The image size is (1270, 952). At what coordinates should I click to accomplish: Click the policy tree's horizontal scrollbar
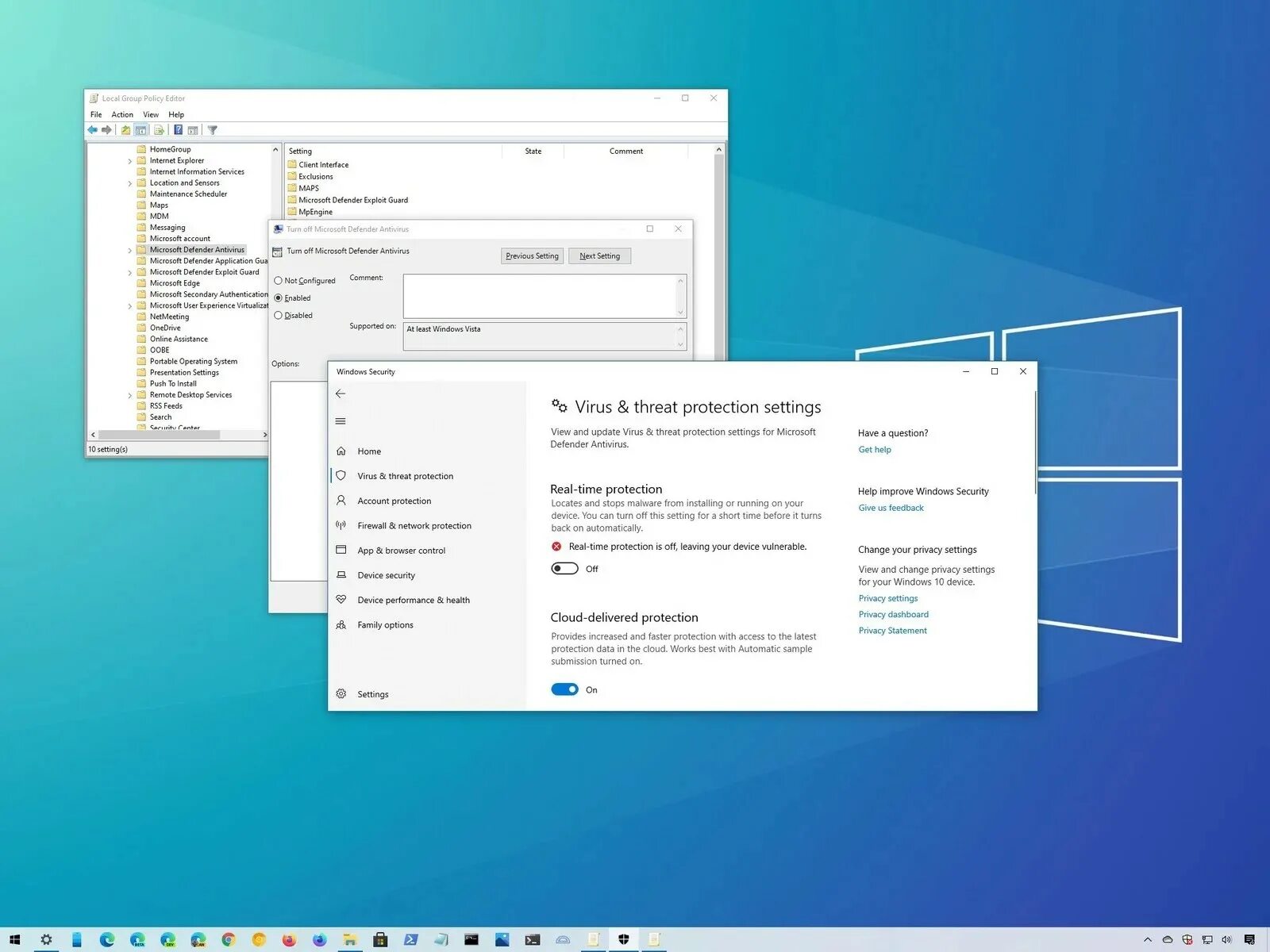point(159,435)
